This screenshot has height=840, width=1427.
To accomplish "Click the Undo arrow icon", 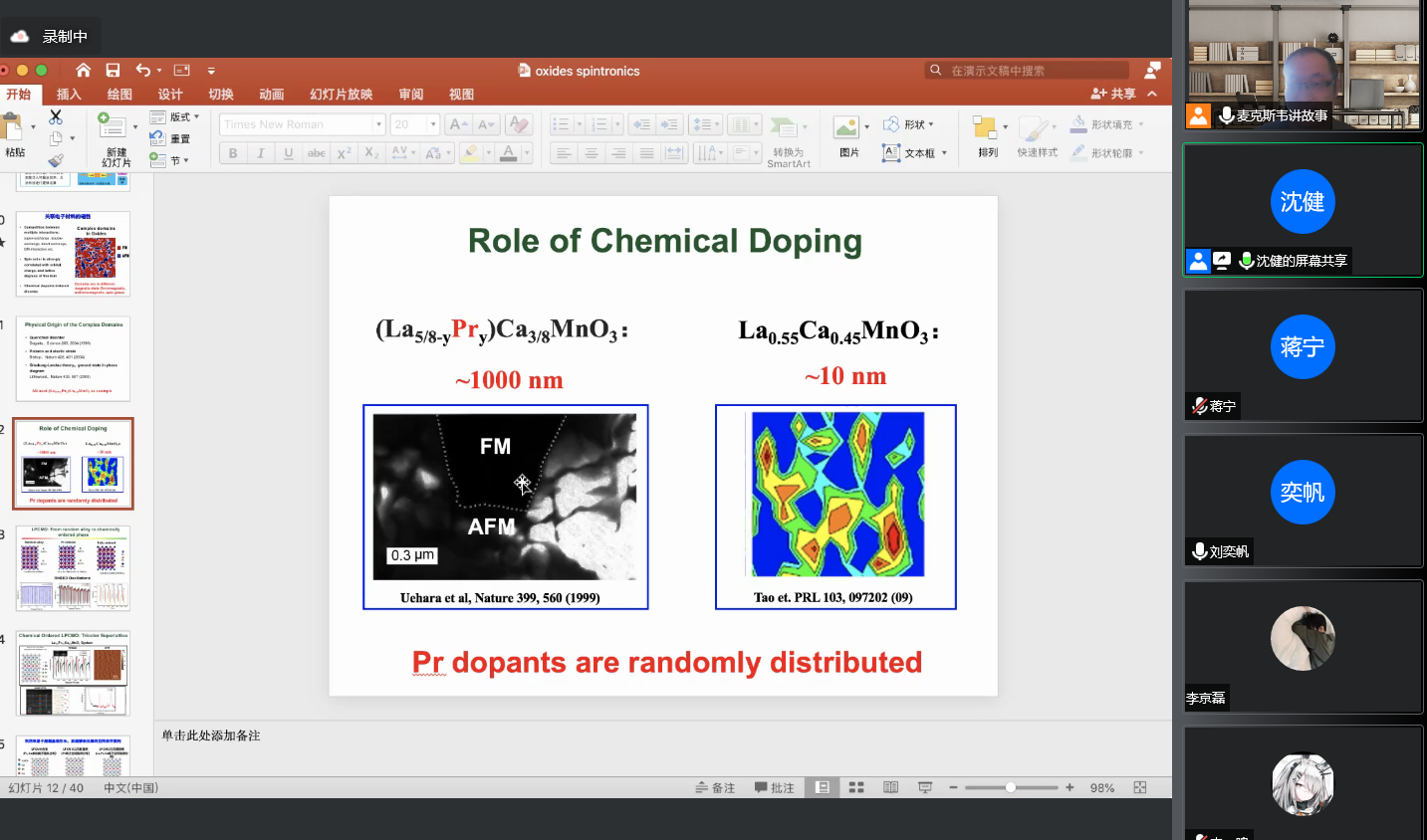I will coord(143,70).
